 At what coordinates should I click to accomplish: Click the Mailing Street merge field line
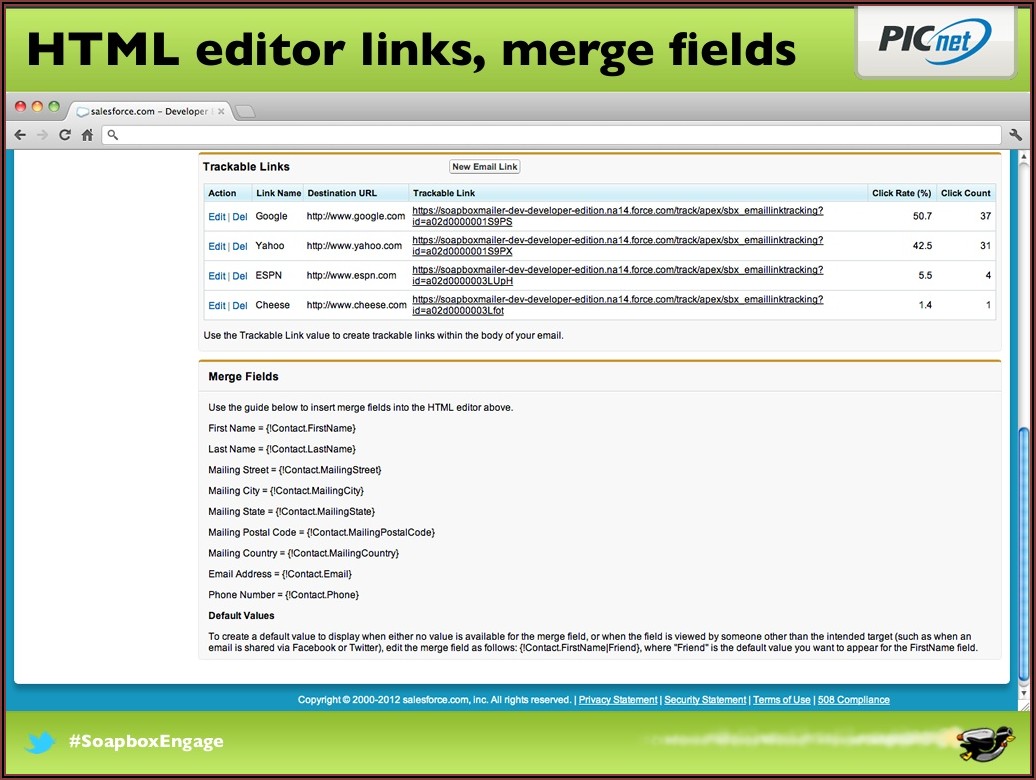(295, 470)
